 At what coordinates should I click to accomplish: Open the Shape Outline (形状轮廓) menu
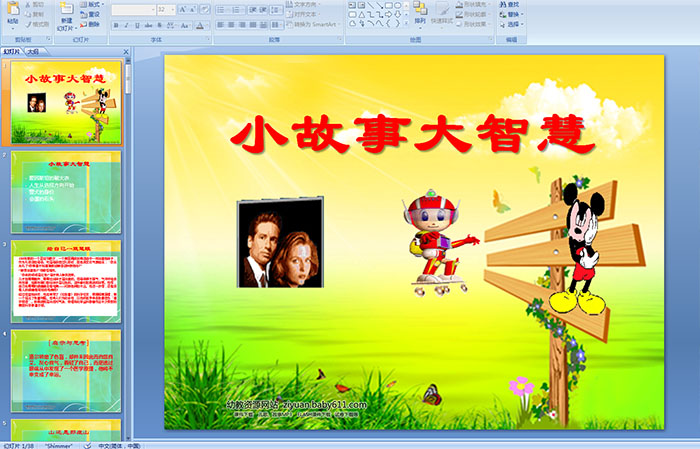pyautogui.click(x=473, y=14)
